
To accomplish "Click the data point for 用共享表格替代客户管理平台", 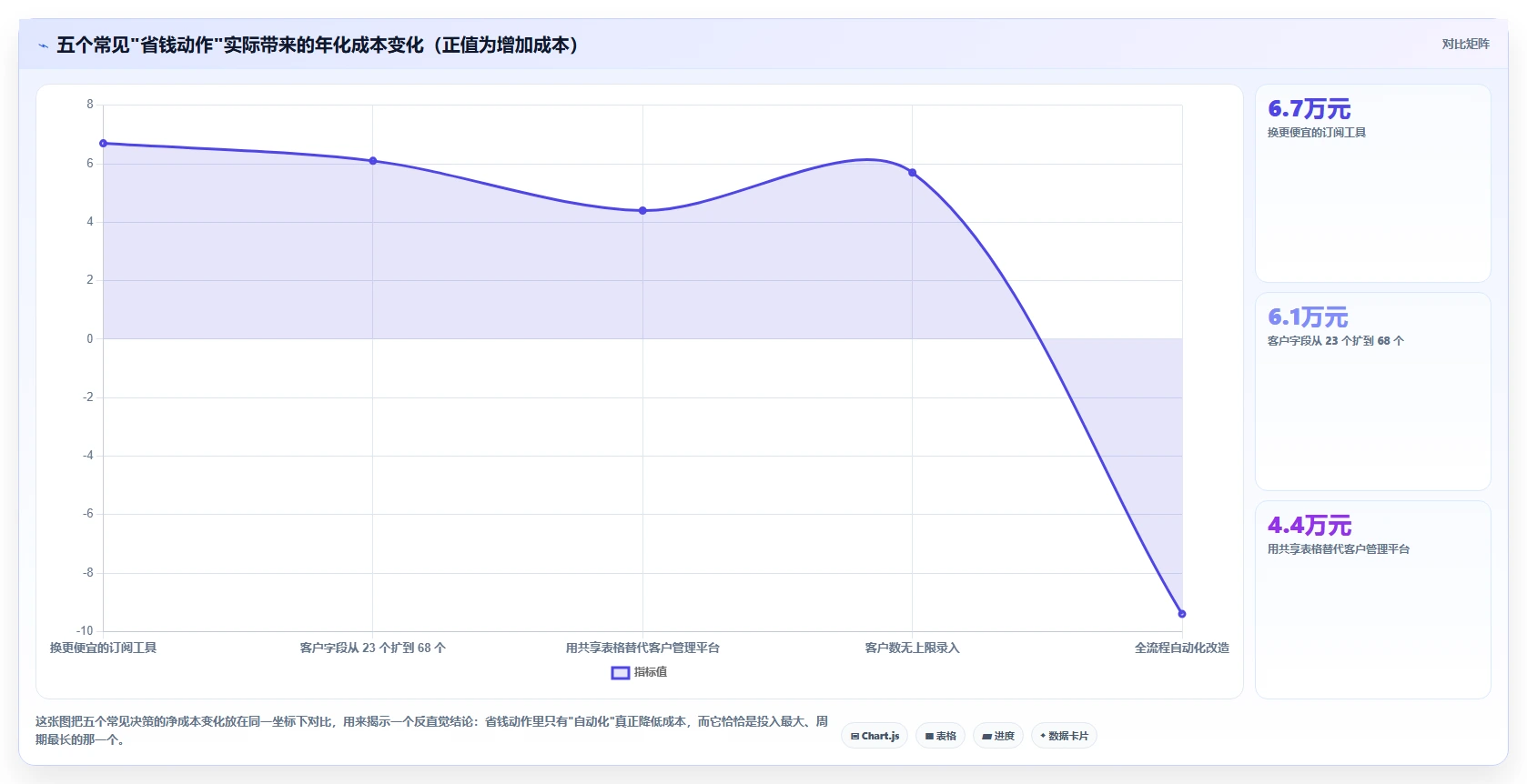I will click(642, 210).
